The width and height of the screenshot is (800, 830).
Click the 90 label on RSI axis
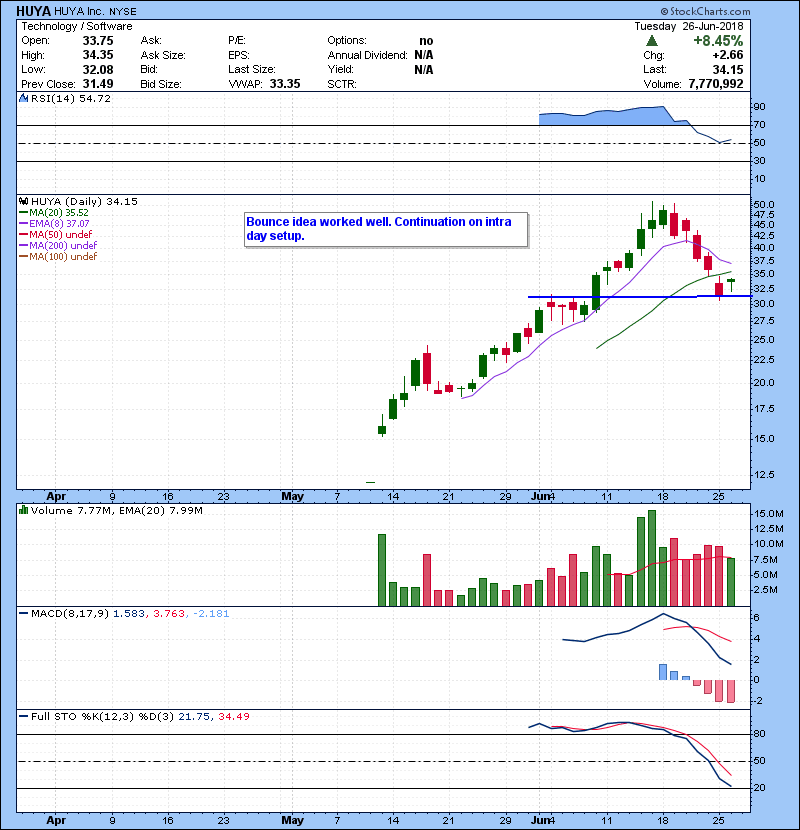tap(759, 107)
